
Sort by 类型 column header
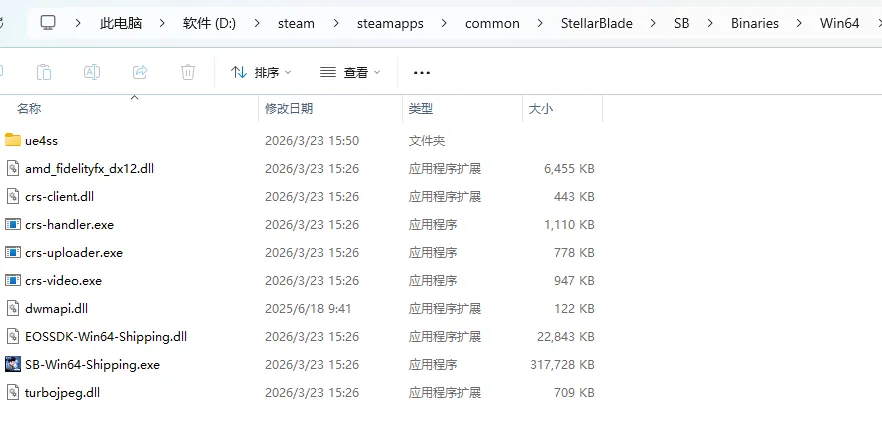421,109
